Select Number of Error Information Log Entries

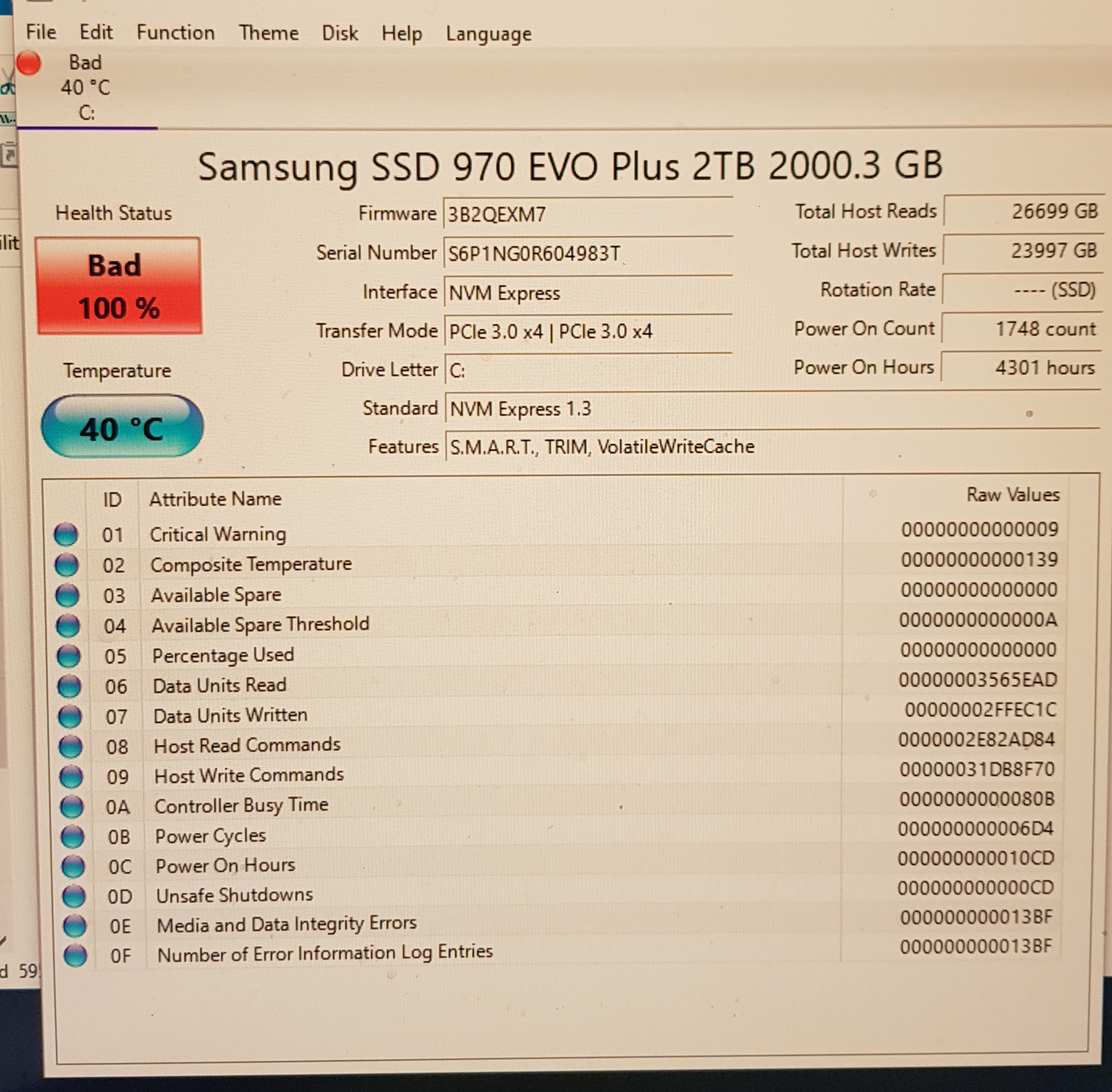(326, 953)
